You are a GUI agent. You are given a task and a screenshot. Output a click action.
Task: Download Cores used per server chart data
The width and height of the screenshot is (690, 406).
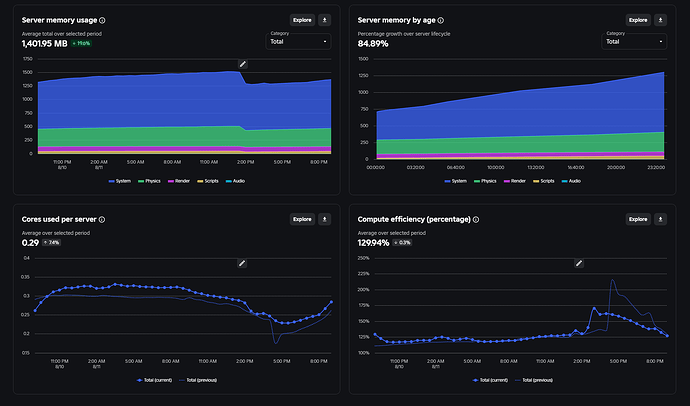(x=325, y=219)
